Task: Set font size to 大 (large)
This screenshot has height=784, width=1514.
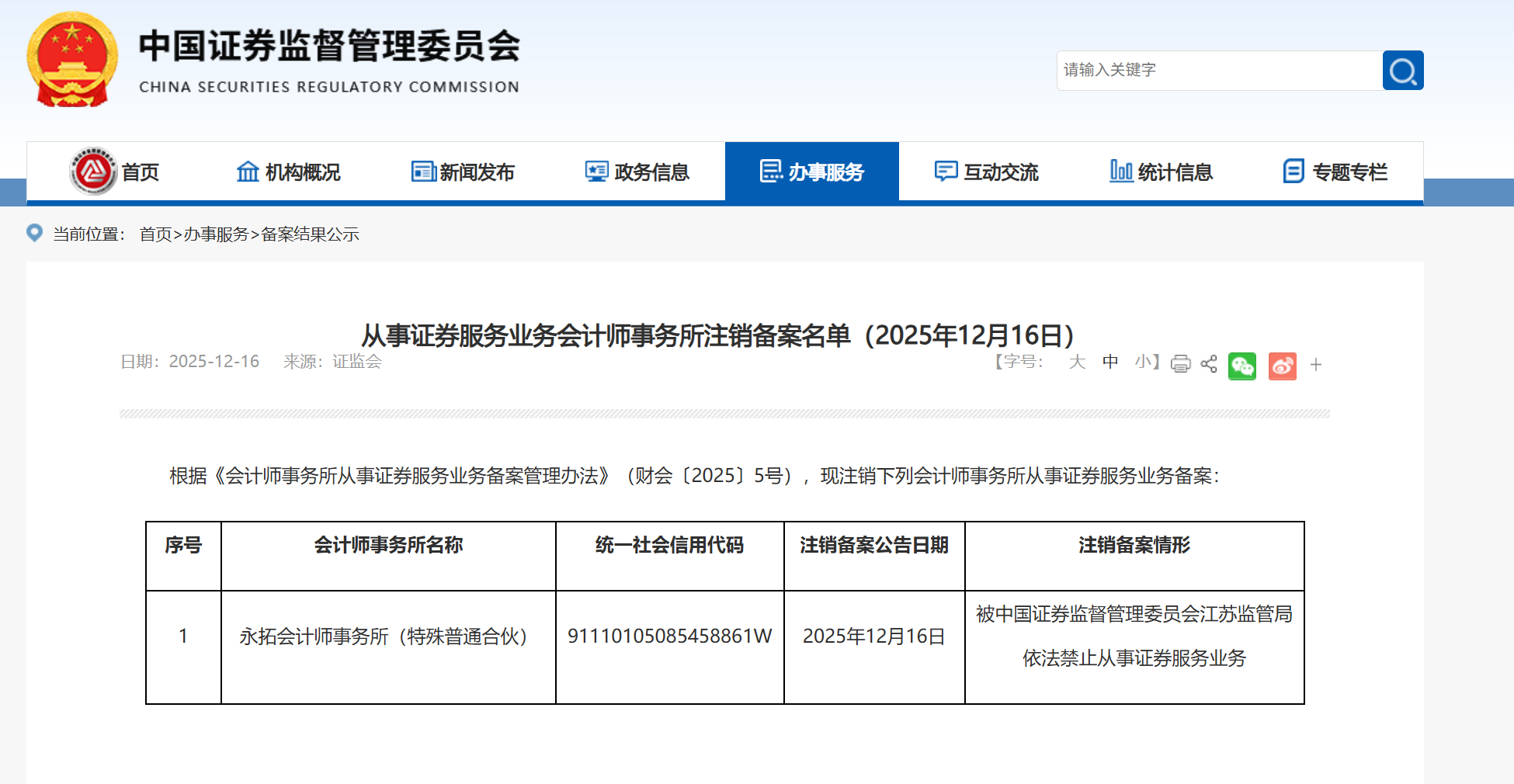Action: pyautogui.click(x=1077, y=362)
